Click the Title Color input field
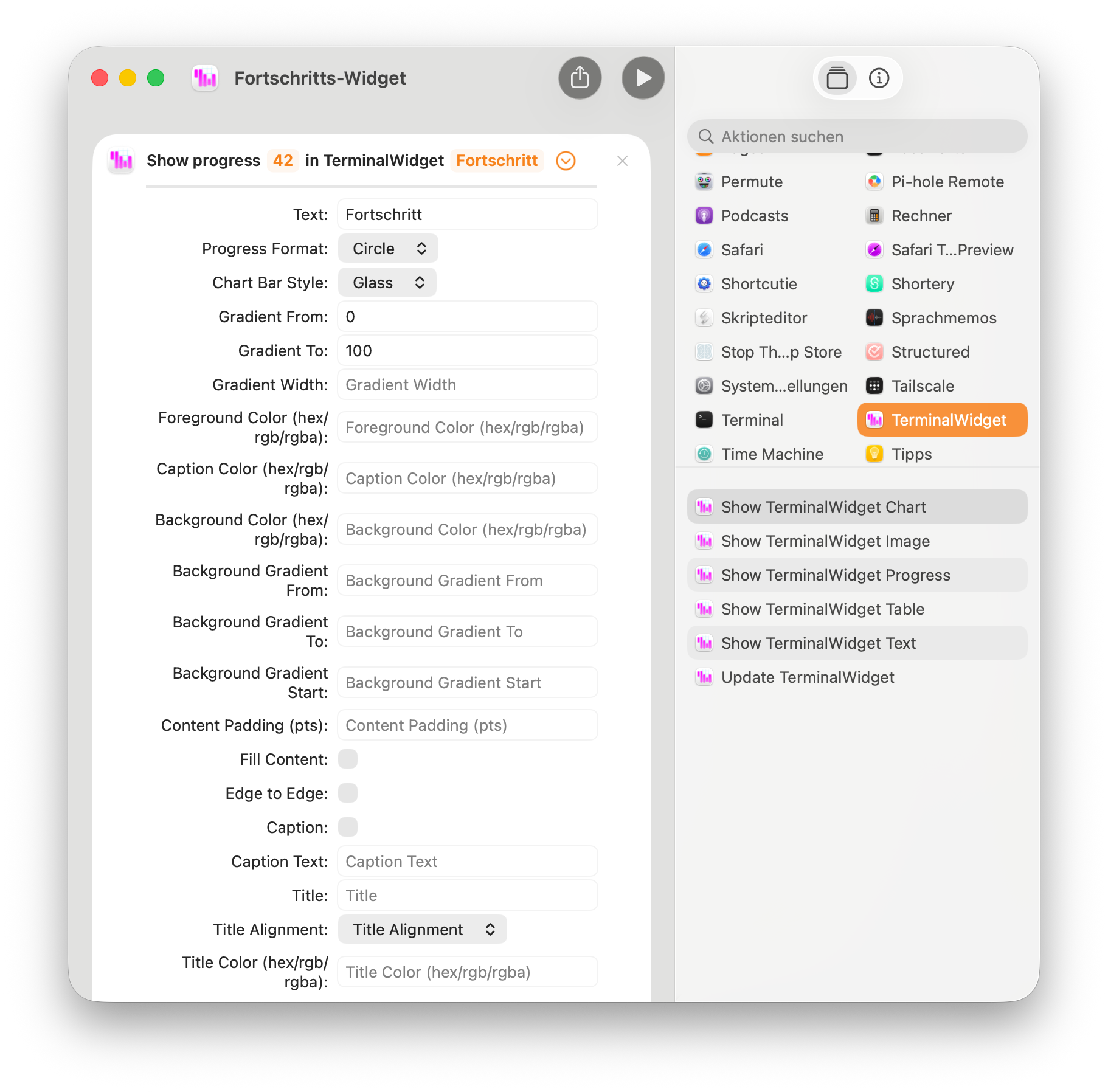This screenshot has width=1108, height=1092. coord(468,972)
